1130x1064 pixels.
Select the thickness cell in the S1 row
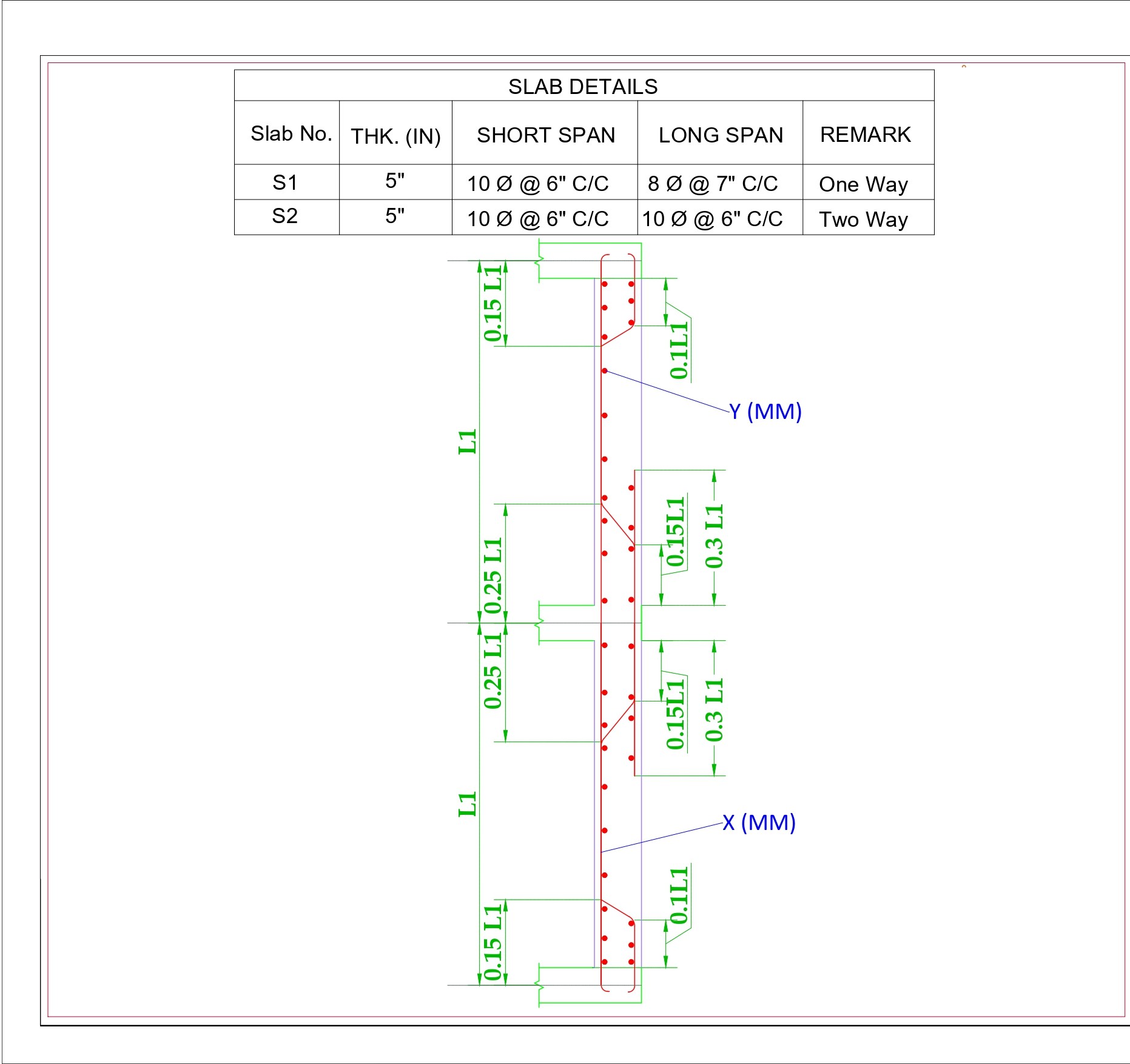(395, 181)
